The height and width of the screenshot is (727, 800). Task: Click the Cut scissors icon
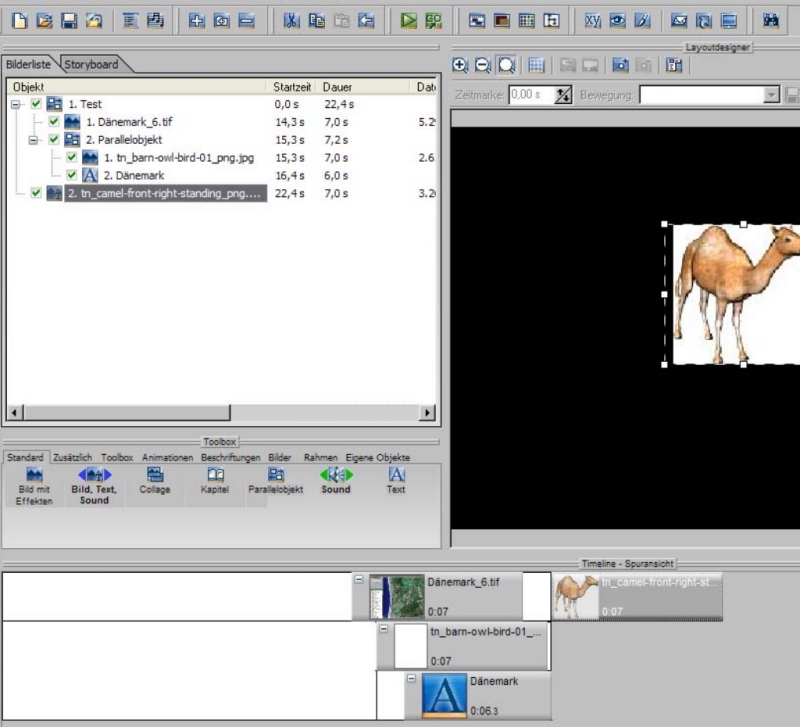click(x=291, y=20)
